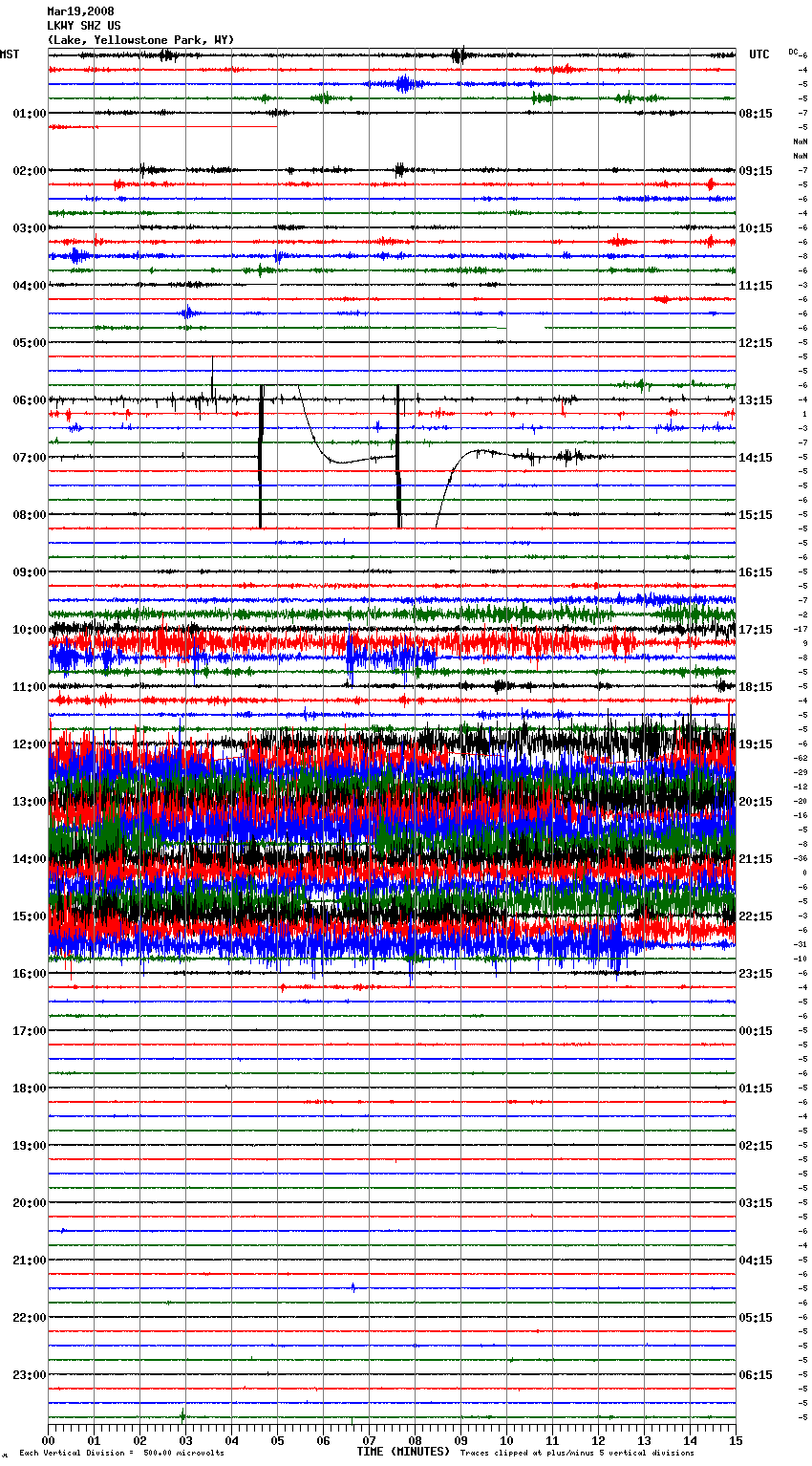
Task: Click the Each Vertical Division 500.00 microvolts note
Action: click(121, 1453)
